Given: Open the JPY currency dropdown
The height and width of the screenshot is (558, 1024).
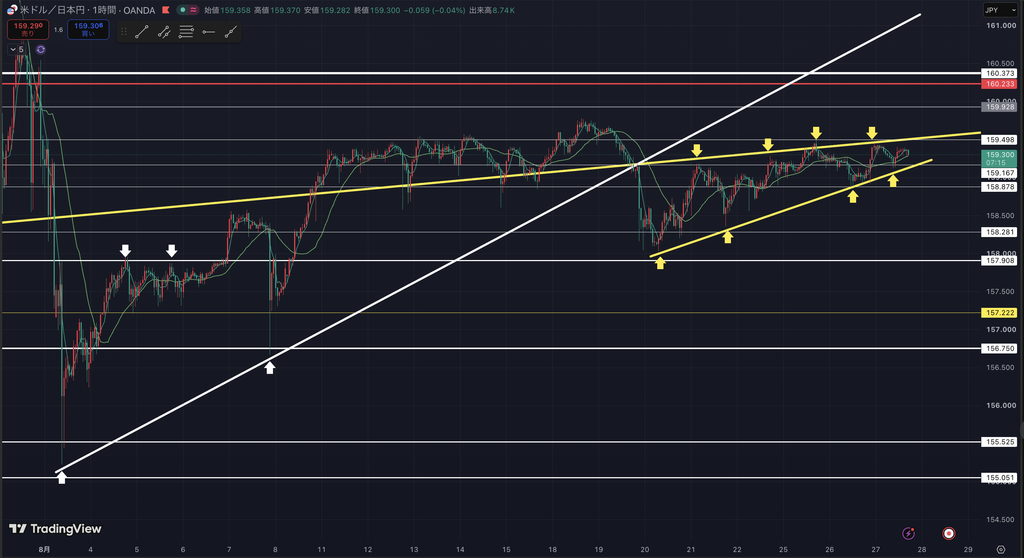Looking at the screenshot, I should point(1000,10).
